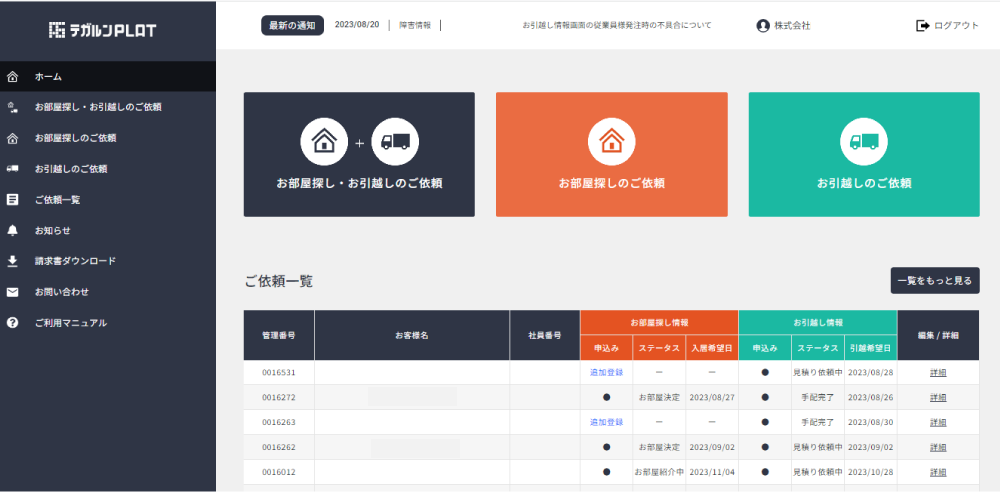Open 詳細 link for request 0016272
1000x500 pixels.
(938, 398)
